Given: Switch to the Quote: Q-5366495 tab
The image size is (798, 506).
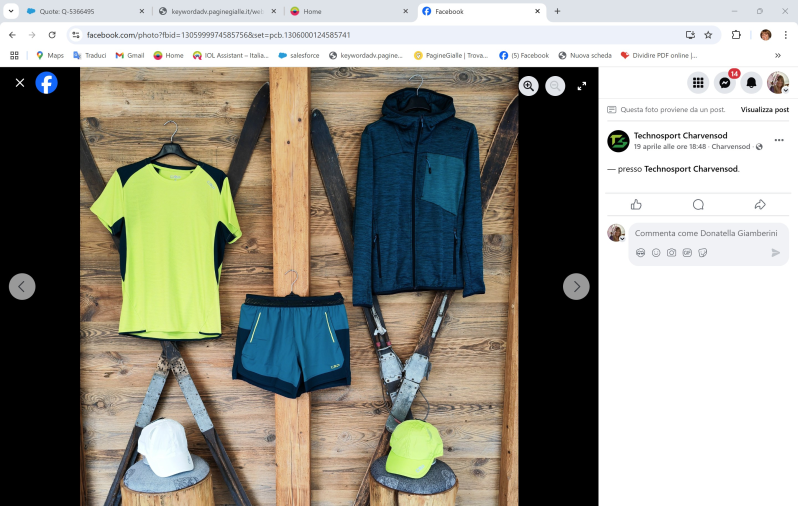Looking at the screenshot, I should pyautogui.click(x=84, y=11).
